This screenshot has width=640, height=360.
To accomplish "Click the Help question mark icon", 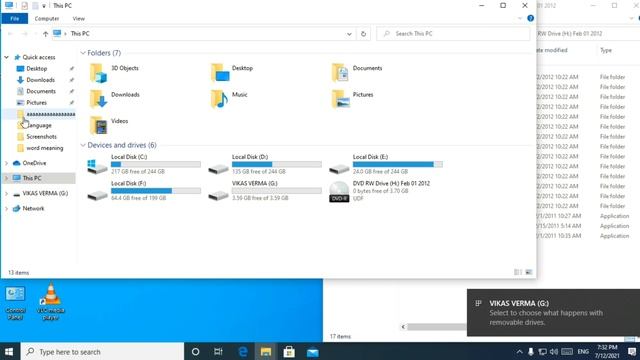I will click(530, 18).
